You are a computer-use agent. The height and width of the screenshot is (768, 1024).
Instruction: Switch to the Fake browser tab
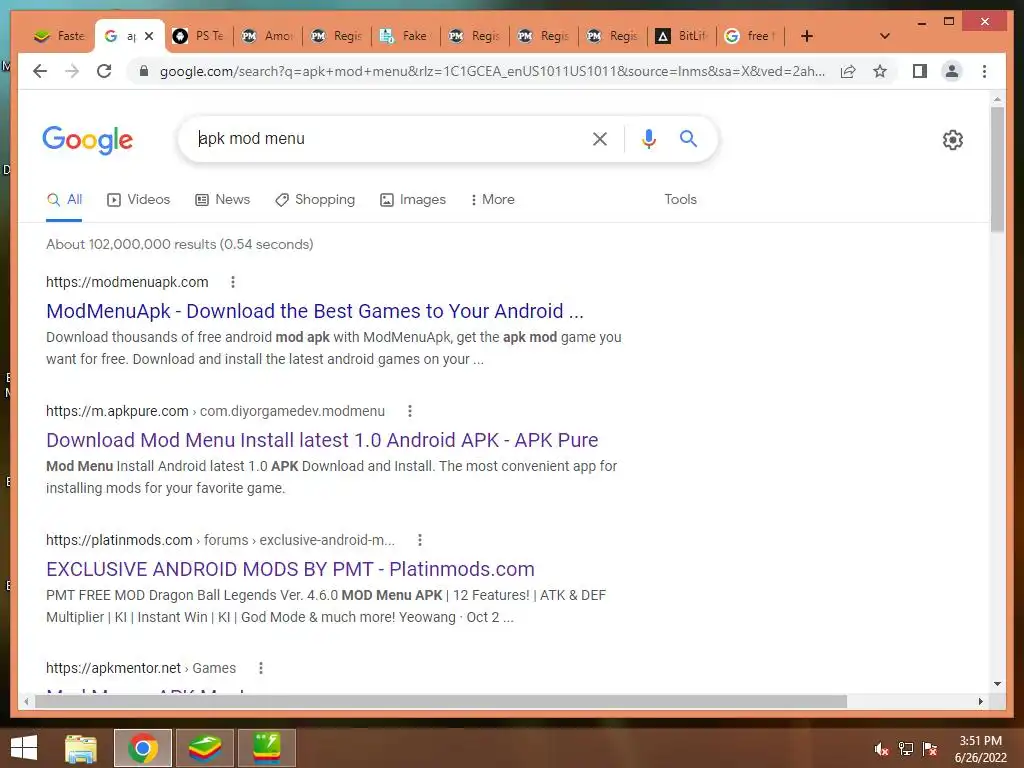pyautogui.click(x=406, y=36)
